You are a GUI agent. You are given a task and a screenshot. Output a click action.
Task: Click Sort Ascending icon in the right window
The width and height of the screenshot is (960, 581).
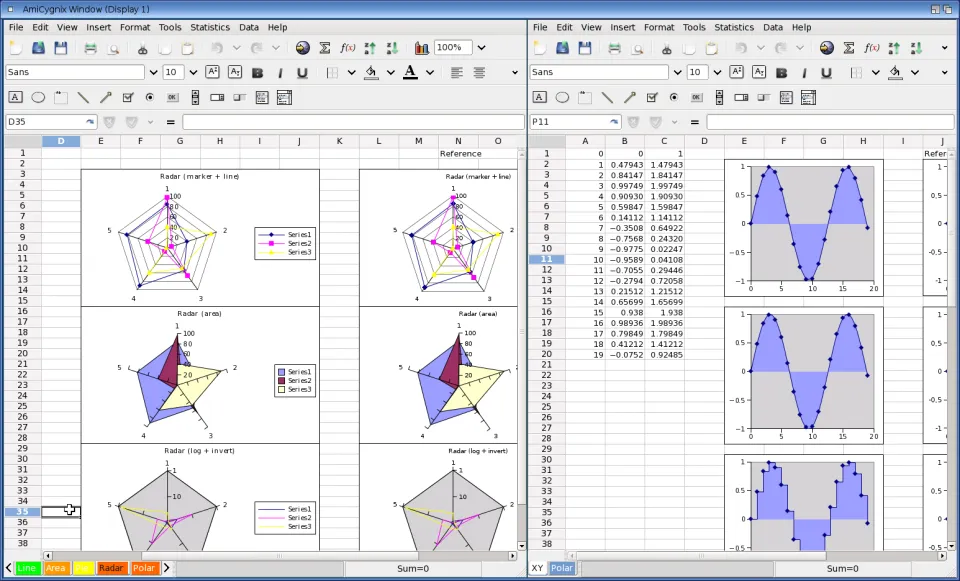pyautogui.click(x=894, y=48)
